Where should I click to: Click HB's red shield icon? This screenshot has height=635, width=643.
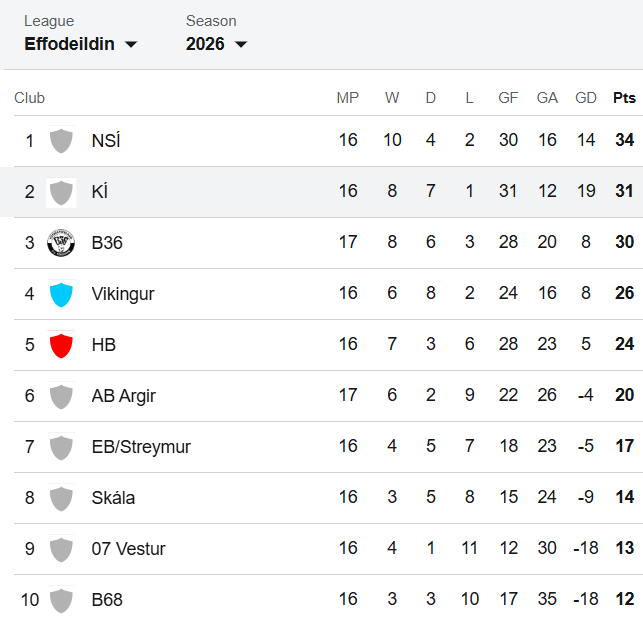coord(61,345)
